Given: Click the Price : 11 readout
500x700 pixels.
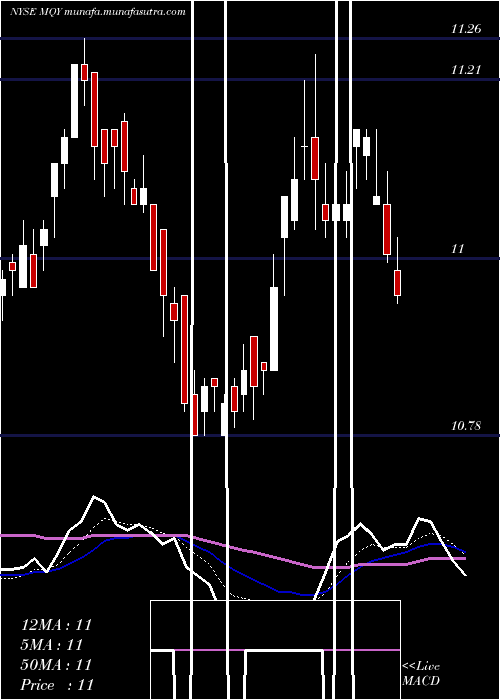Looking at the screenshot, I should 57,685.
